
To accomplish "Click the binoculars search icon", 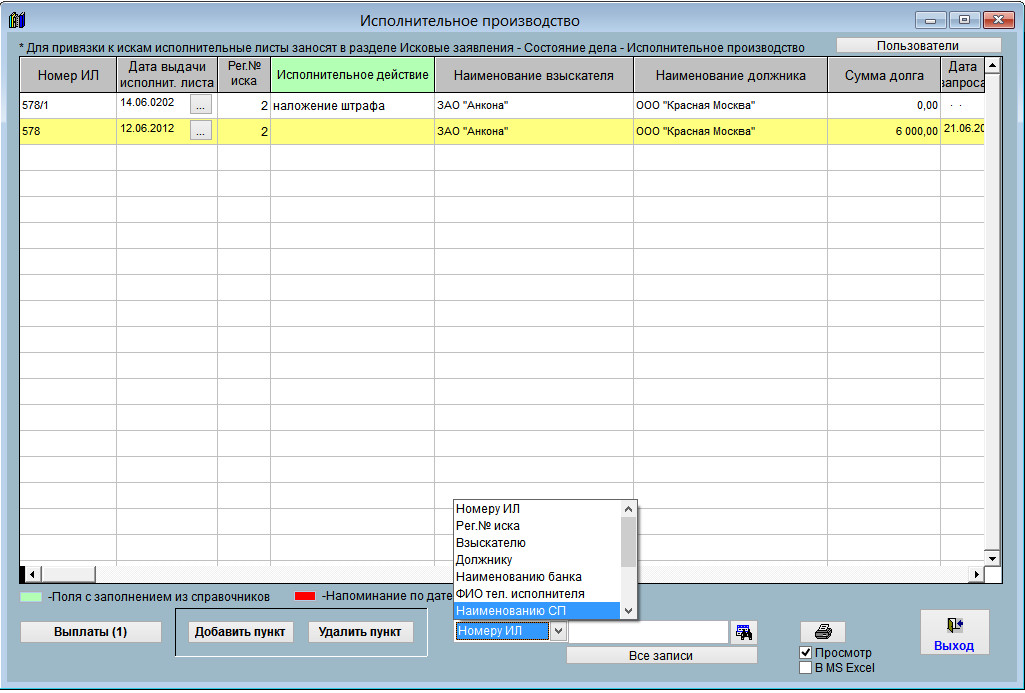I will click(744, 632).
